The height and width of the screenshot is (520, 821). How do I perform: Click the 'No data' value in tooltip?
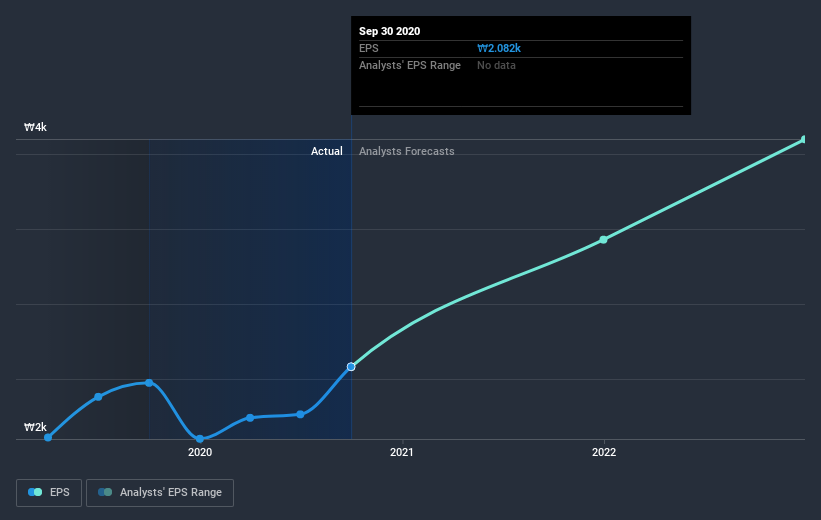click(496, 65)
